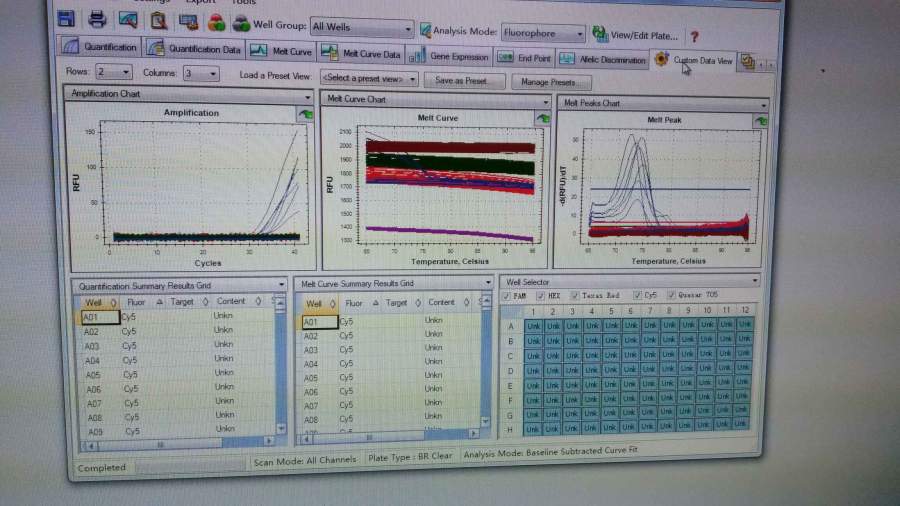Click the Manage Presets button

click(x=549, y=82)
